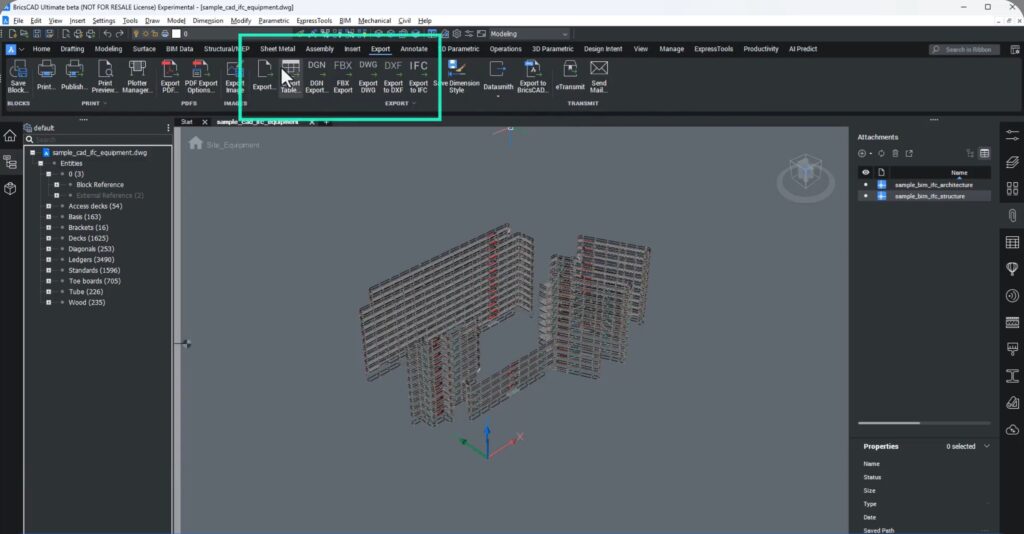Switch to the AI Predict ribbon tab
This screenshot has width=1024, height=534.
[x=803, y=49]
